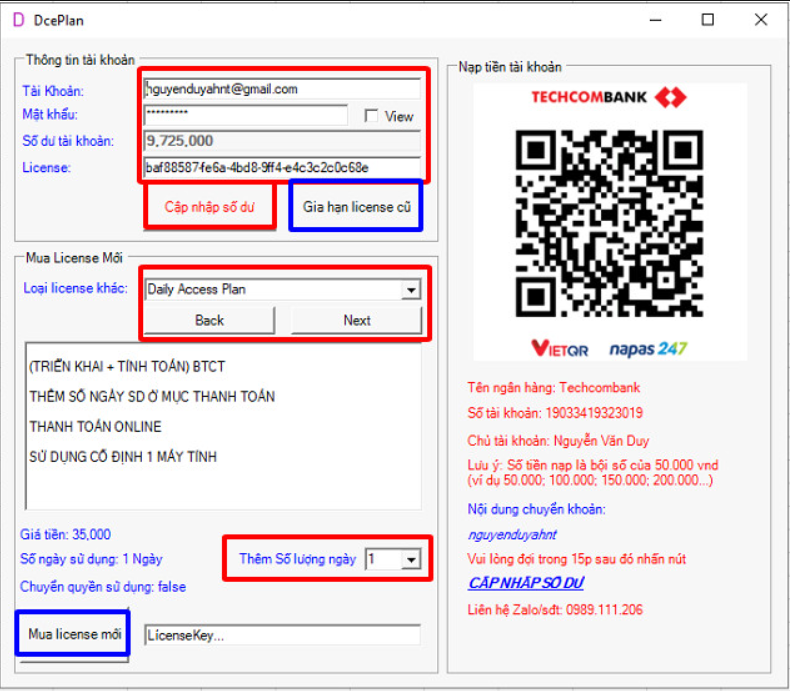Click the 'Loại license khác:' label

[x=76, y=288]
